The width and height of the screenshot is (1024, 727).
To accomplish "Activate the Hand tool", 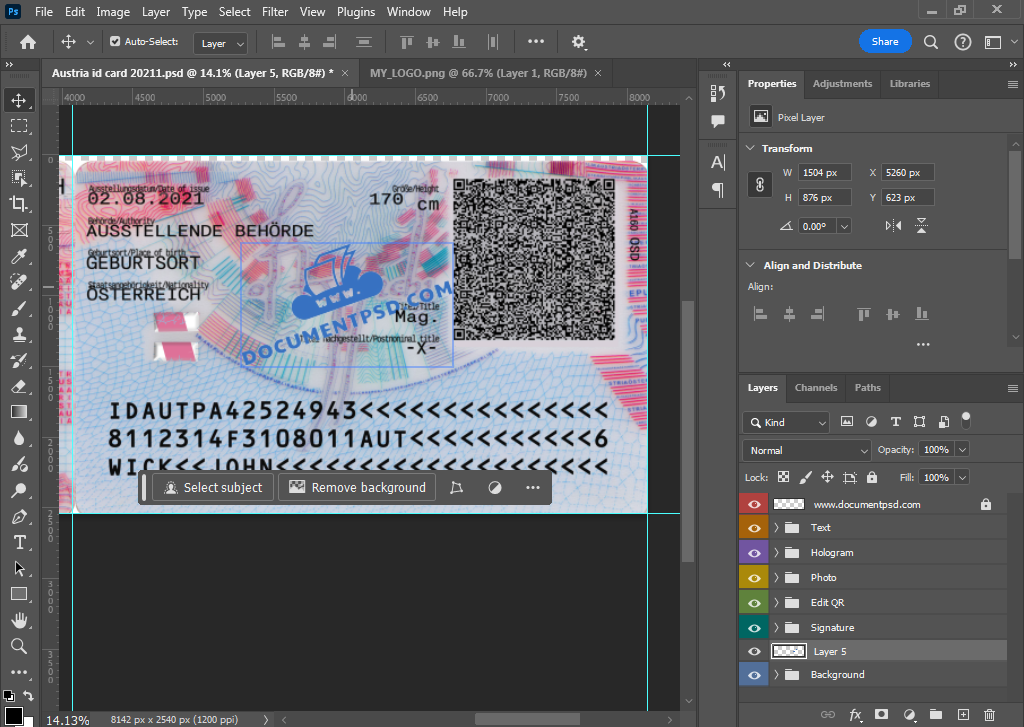I will click(19, 620).
